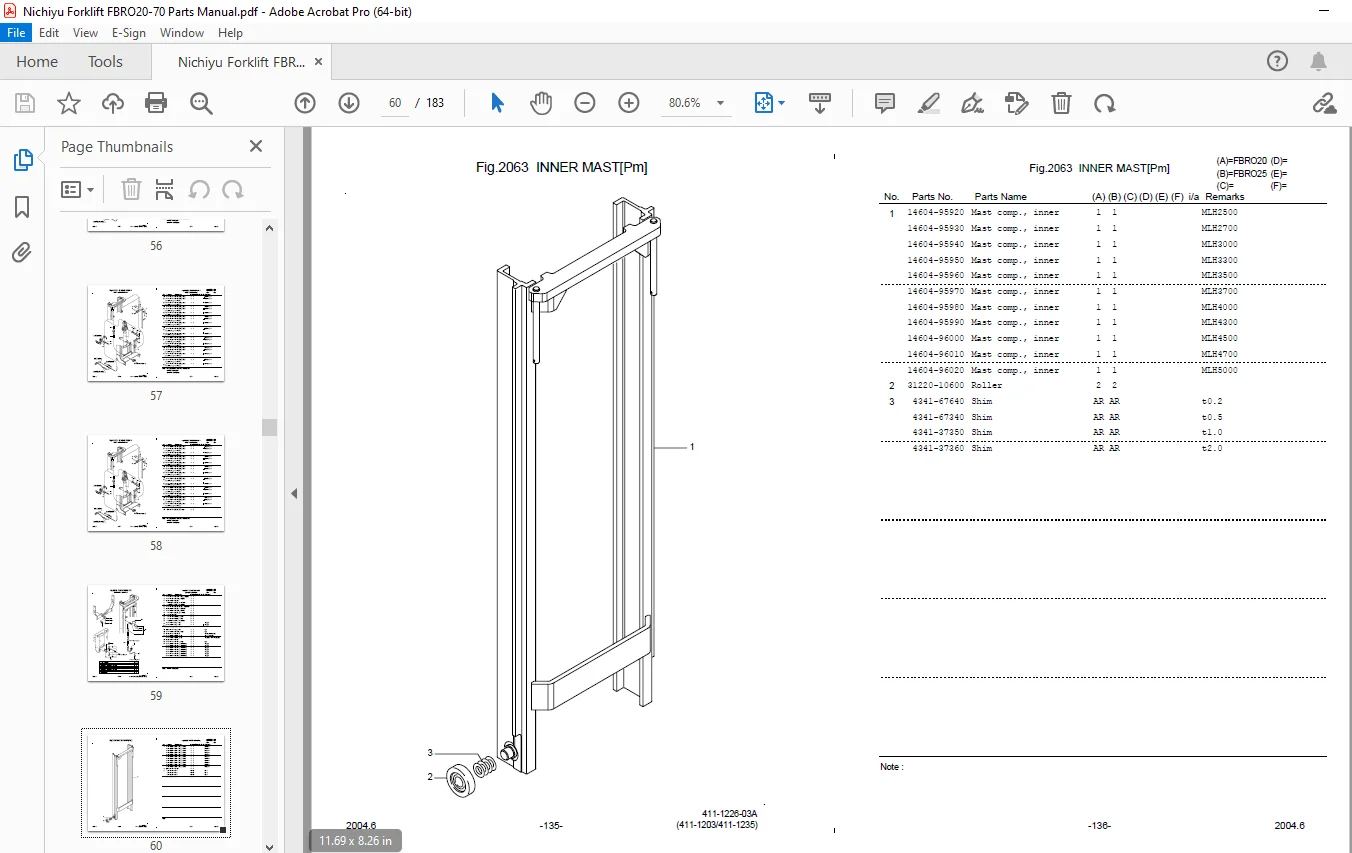Click the total pages '183' label

[x=435, y=103]
